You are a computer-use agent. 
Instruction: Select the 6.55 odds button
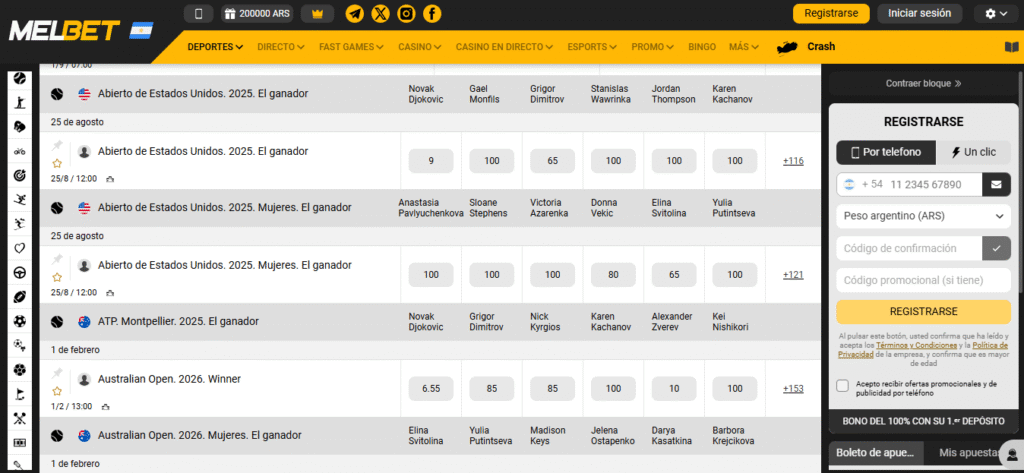coord(431,389)
